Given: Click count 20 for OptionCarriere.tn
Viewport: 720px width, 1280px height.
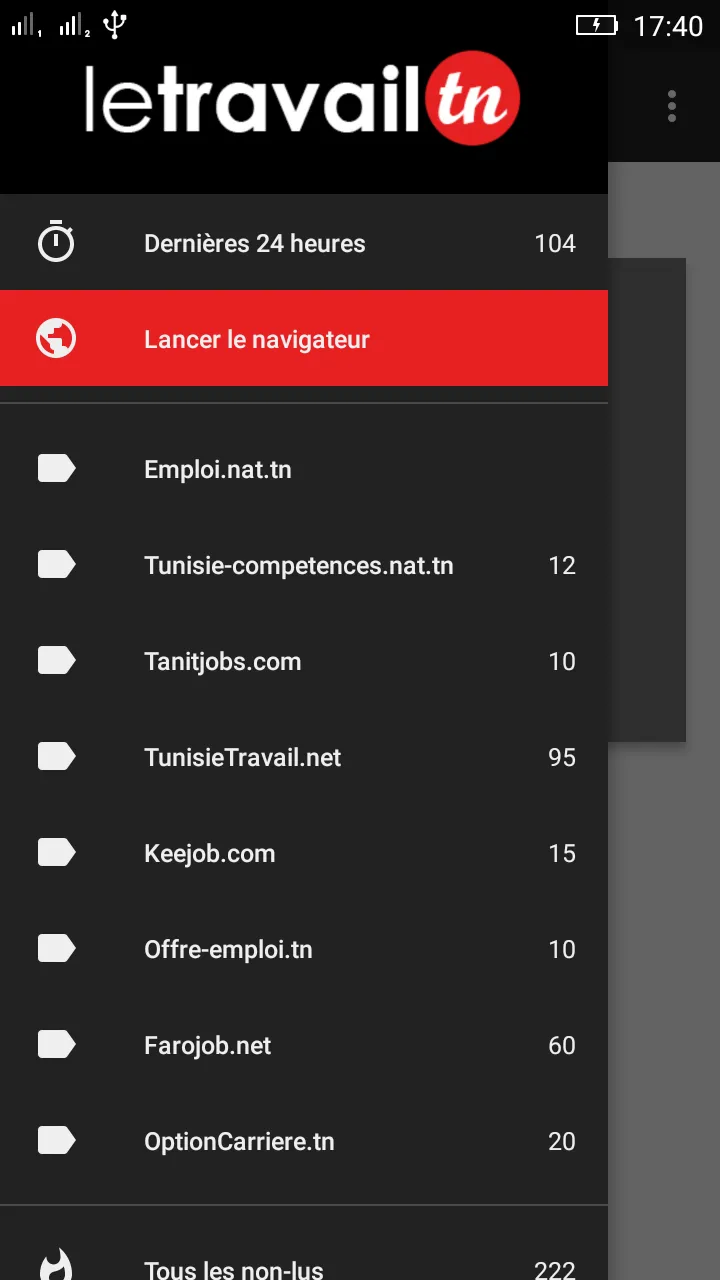Looking at the screenshot, I should [x=562, y=1142].
